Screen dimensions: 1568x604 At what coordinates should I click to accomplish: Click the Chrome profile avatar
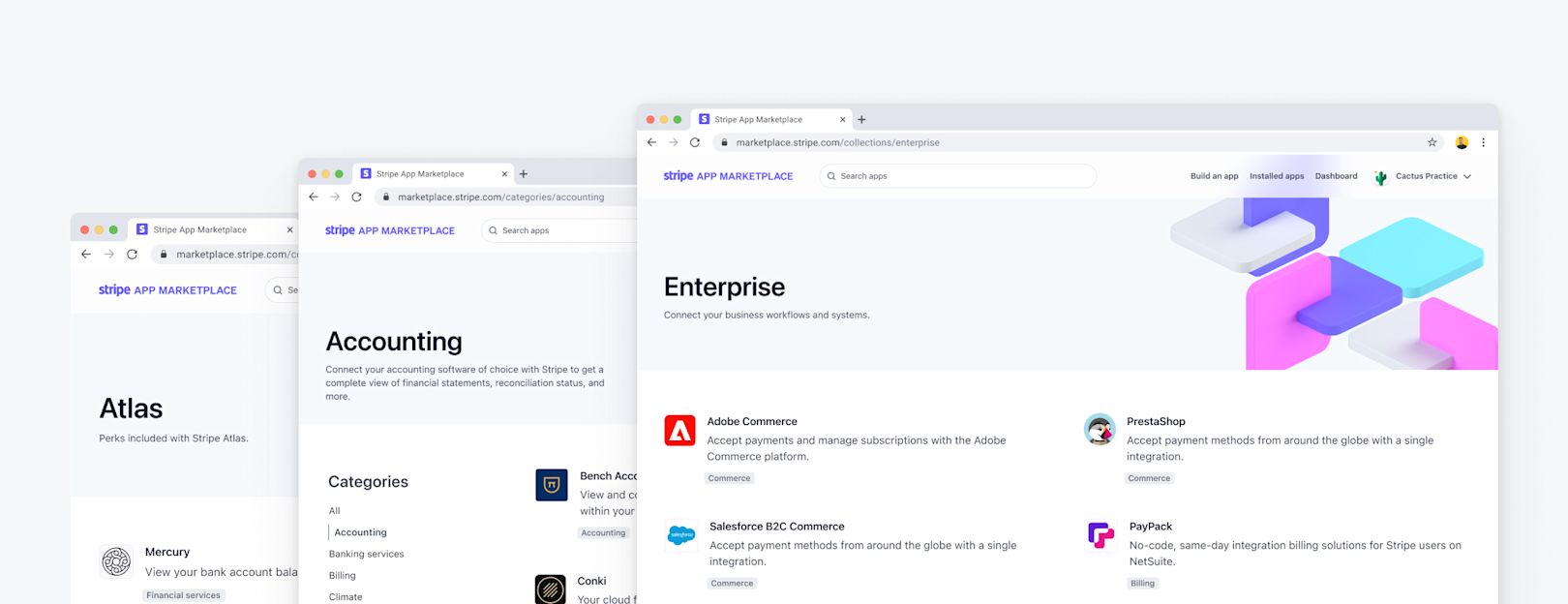pyautogui.click(x=1462, y=142)
